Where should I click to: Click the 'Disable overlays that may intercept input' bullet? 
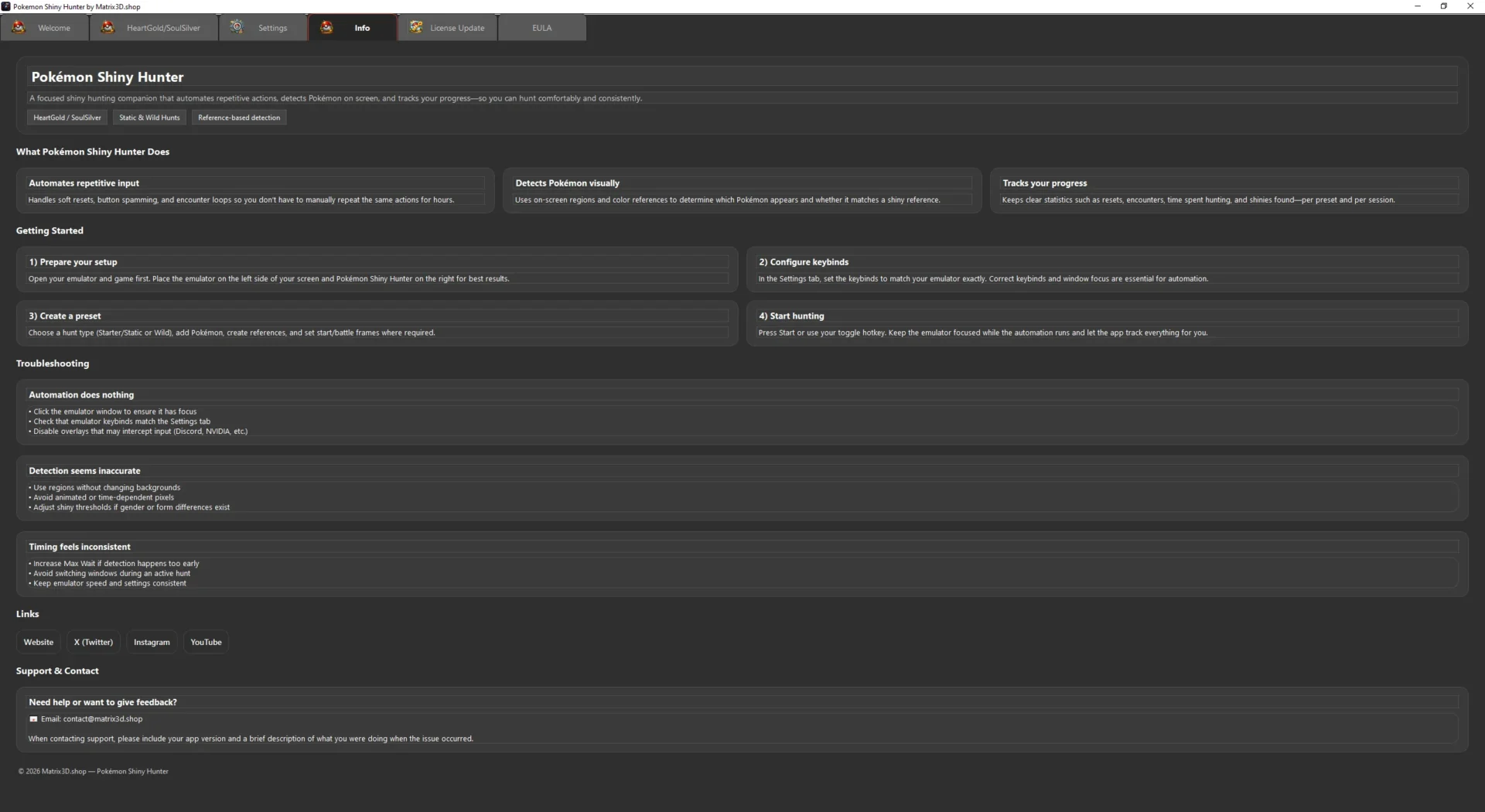point(138,432)
